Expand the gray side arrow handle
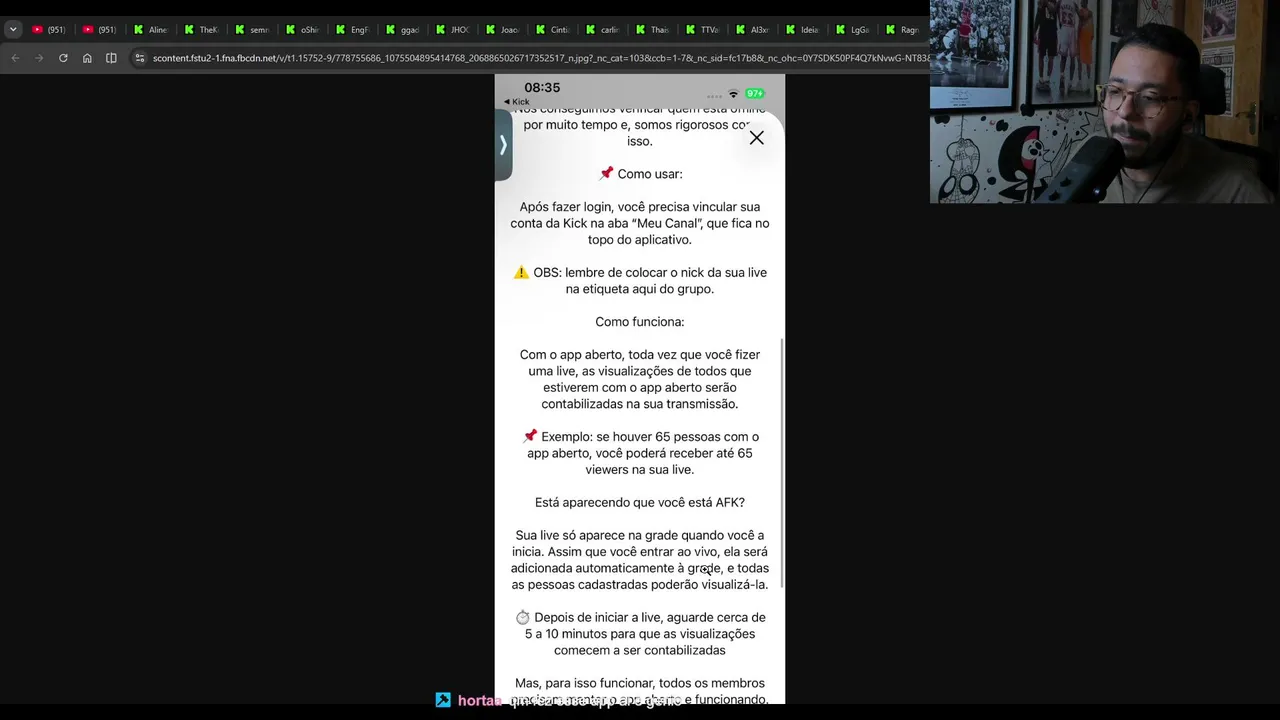The width and height of the screenshot is (1280, 720). coord(503,145)
